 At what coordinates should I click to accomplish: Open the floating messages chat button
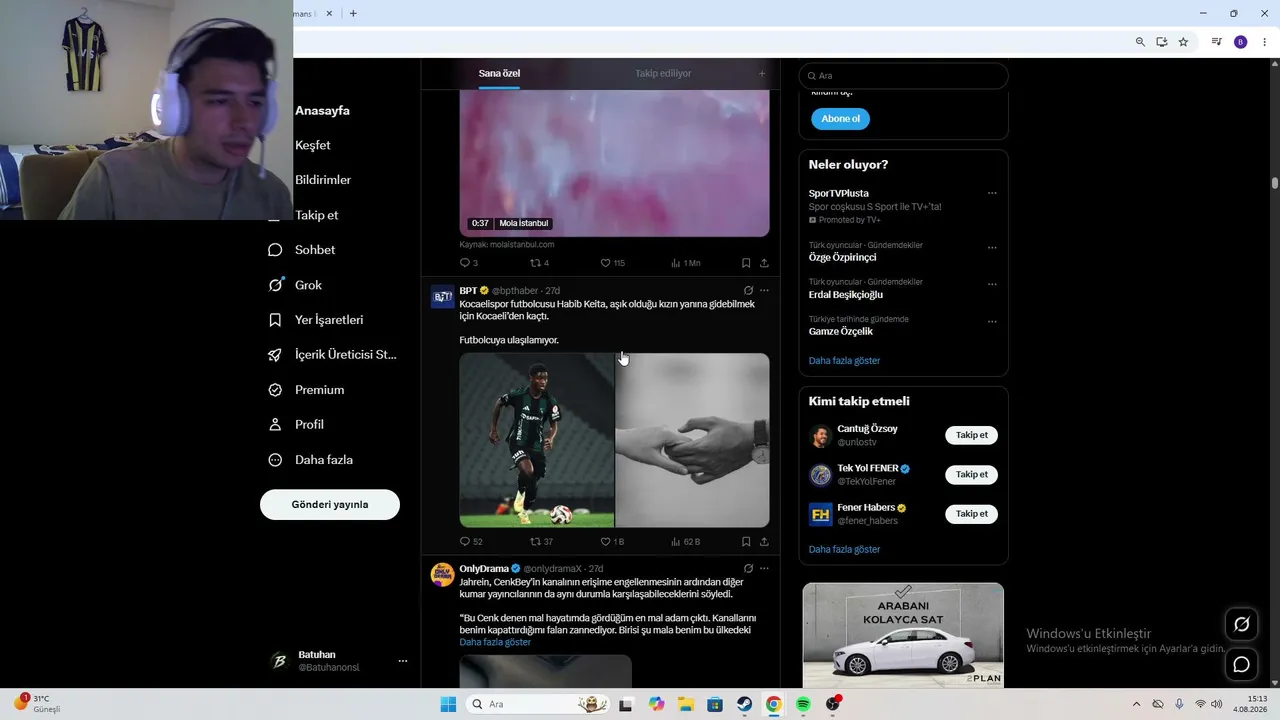pyautogui.click(x=1242, y=664)
